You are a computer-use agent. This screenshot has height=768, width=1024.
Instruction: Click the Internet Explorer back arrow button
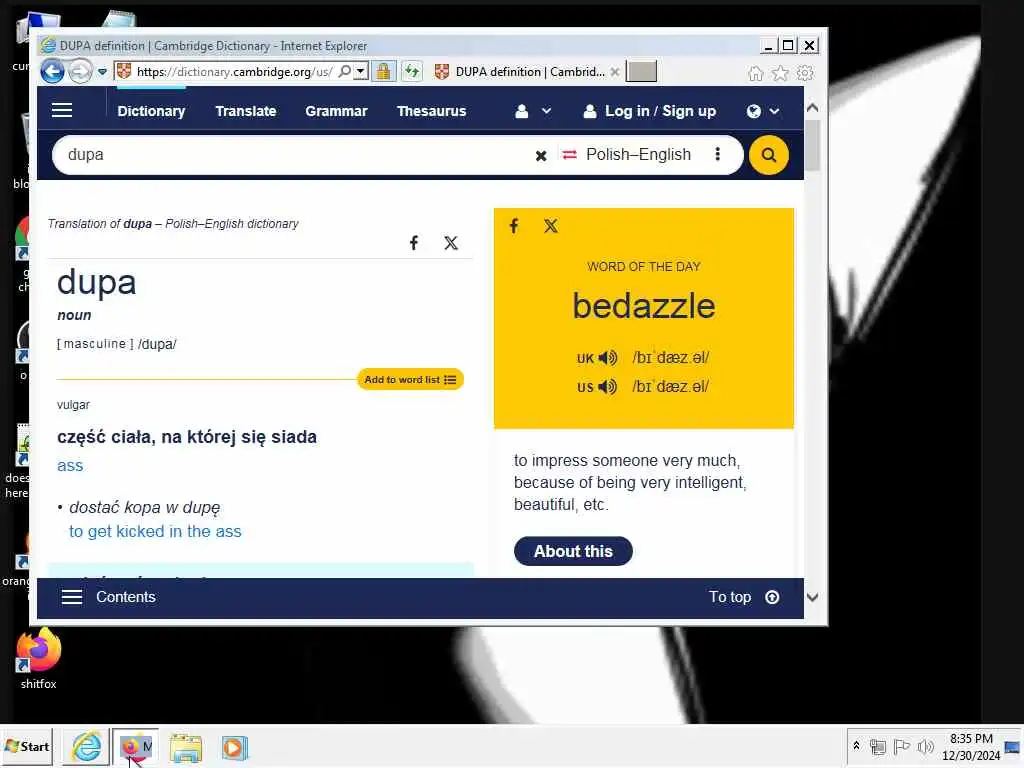pos(52,71)
